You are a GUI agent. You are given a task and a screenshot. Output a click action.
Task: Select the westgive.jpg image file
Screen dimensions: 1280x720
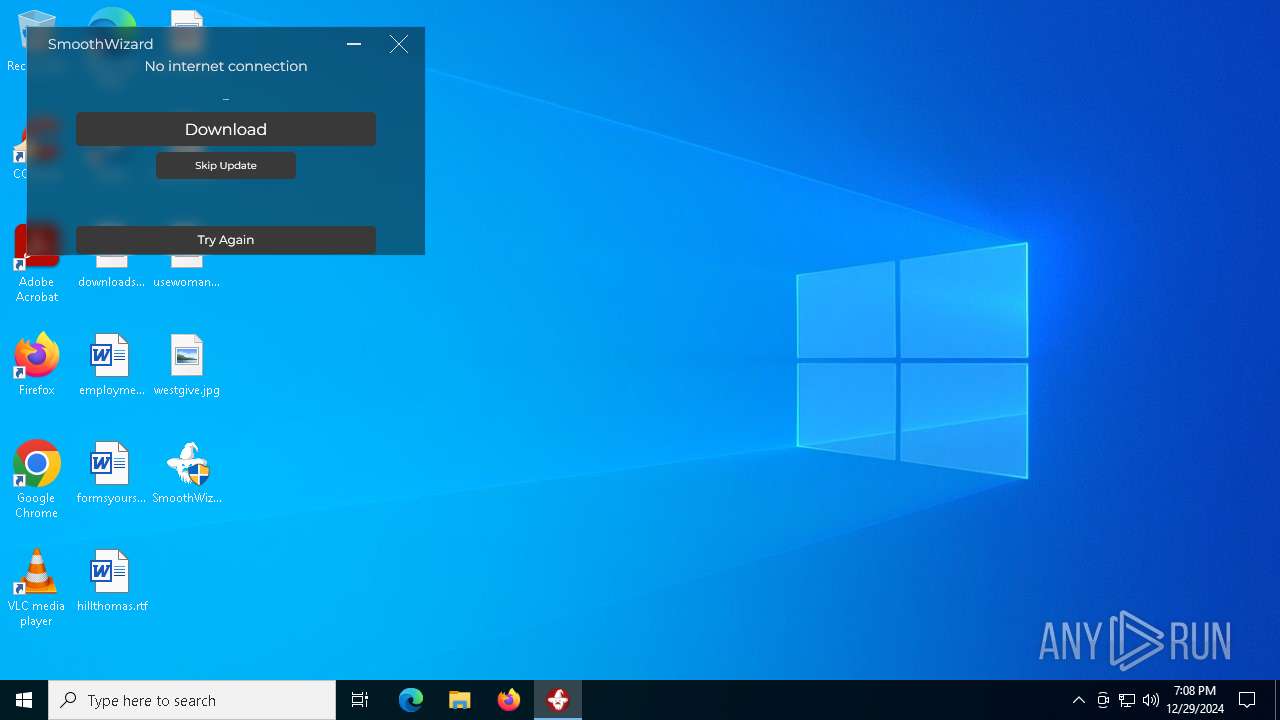click(x=187, y=365)
